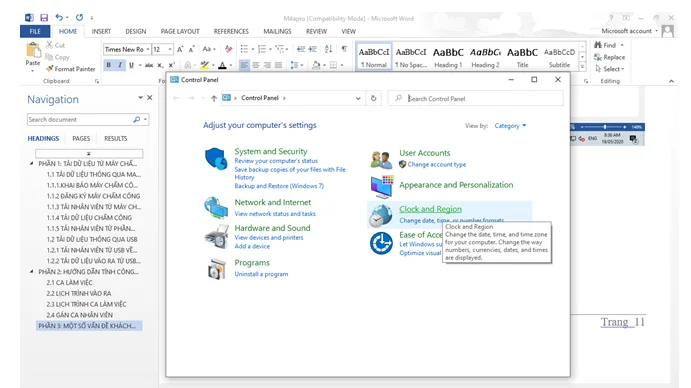Click the Clock and Region link

(431, 209)
